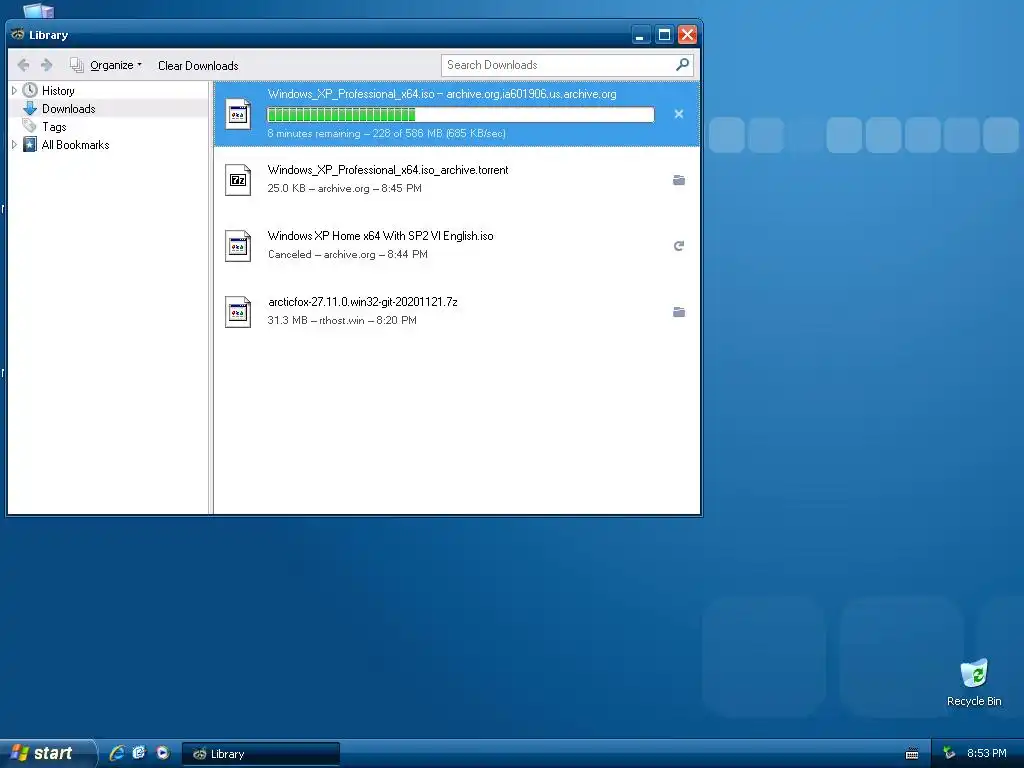
Task: Click the Downloads blue arrow icon
Action: (x=30, y=108)
